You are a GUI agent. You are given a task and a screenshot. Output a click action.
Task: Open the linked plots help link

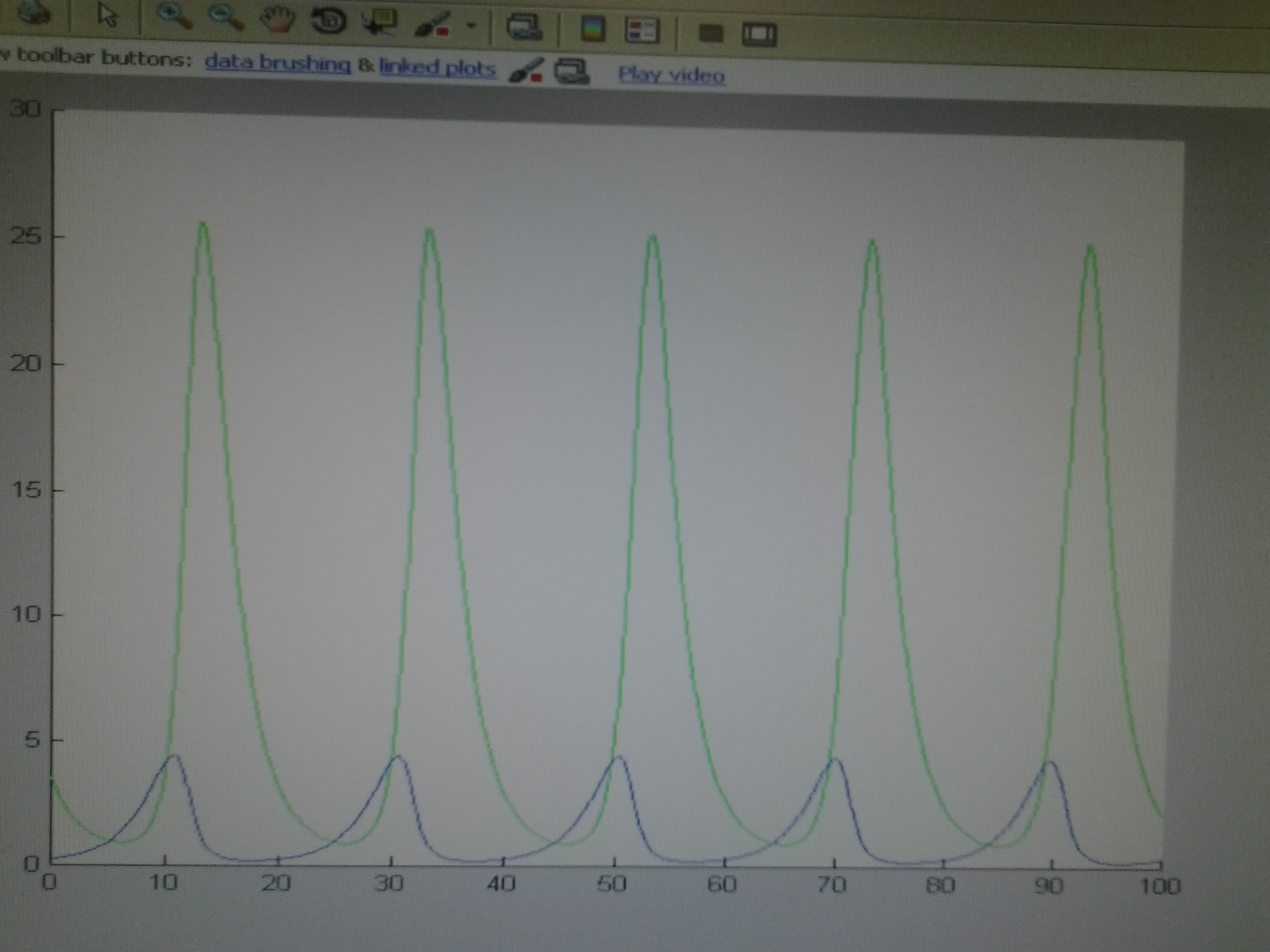coord(437,67)
